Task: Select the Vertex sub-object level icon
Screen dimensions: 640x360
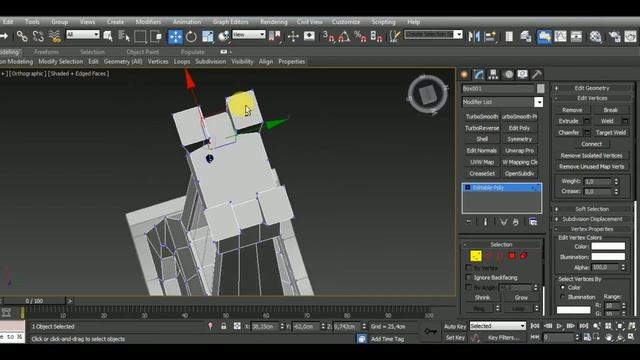Action: [476, 256]
